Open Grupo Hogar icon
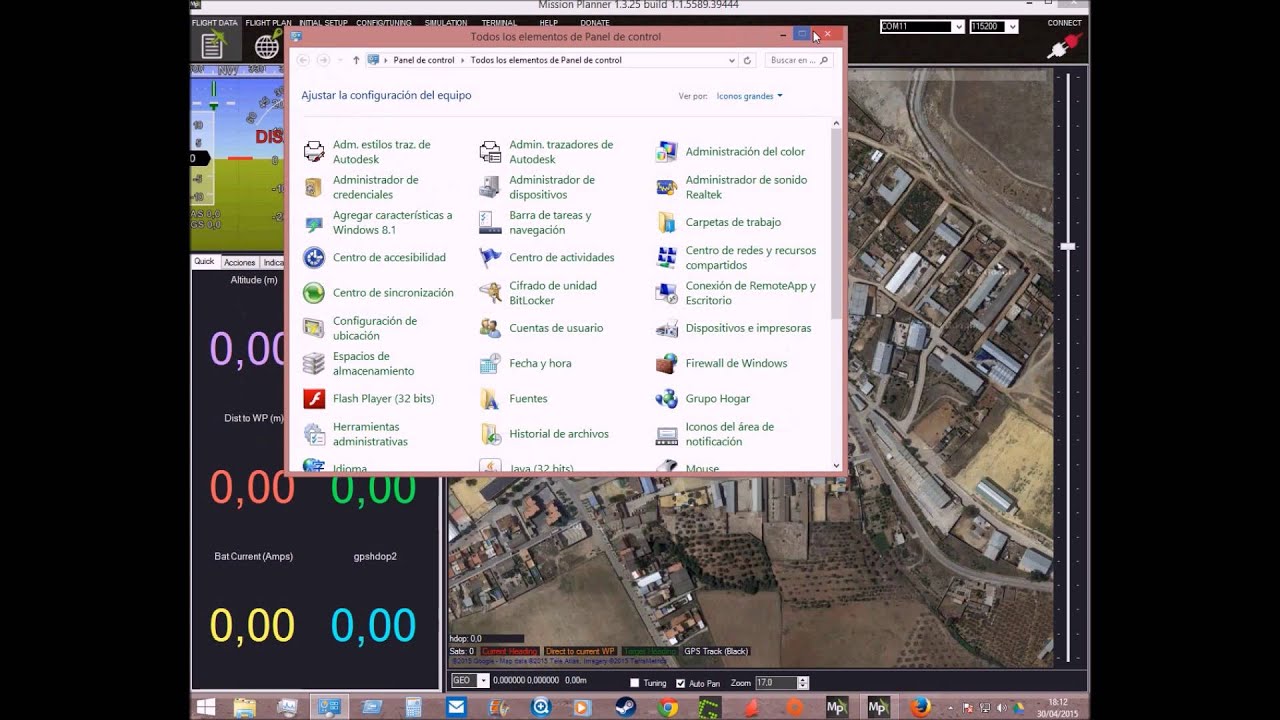The image size is (1280, 720). pyautogui.click(x=666, y=398)
